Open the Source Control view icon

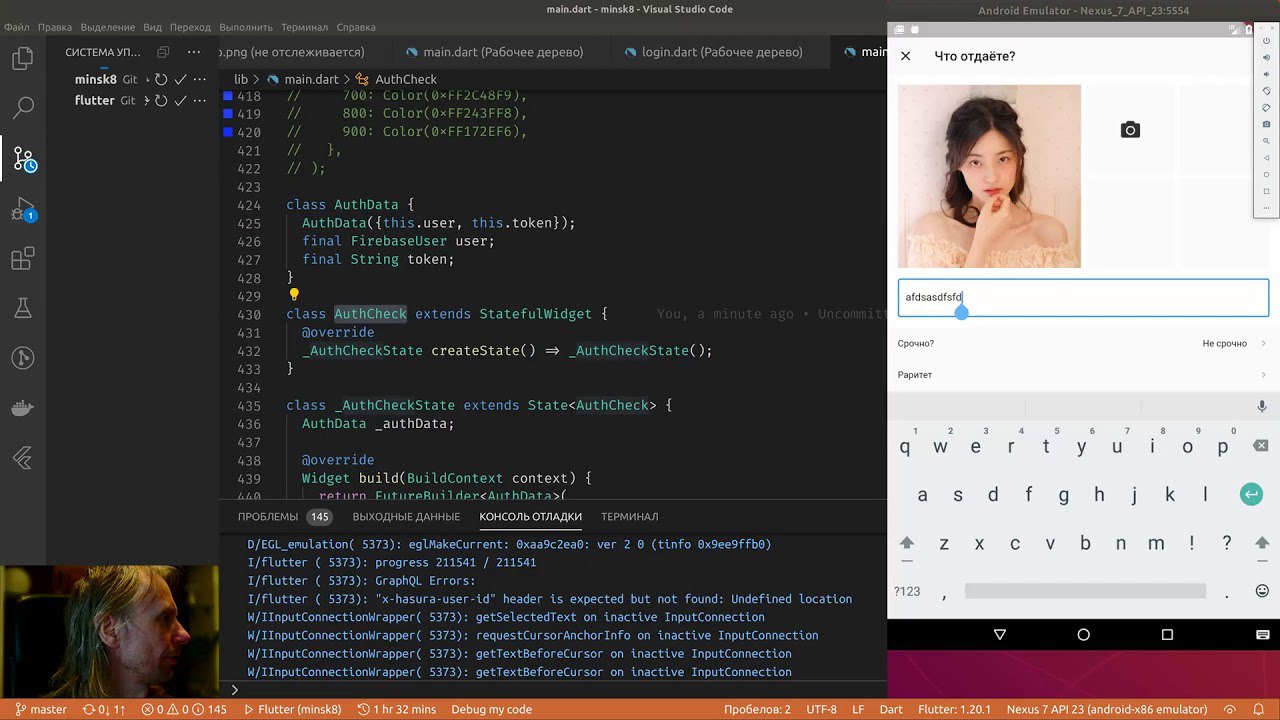[x=24, y=158]
